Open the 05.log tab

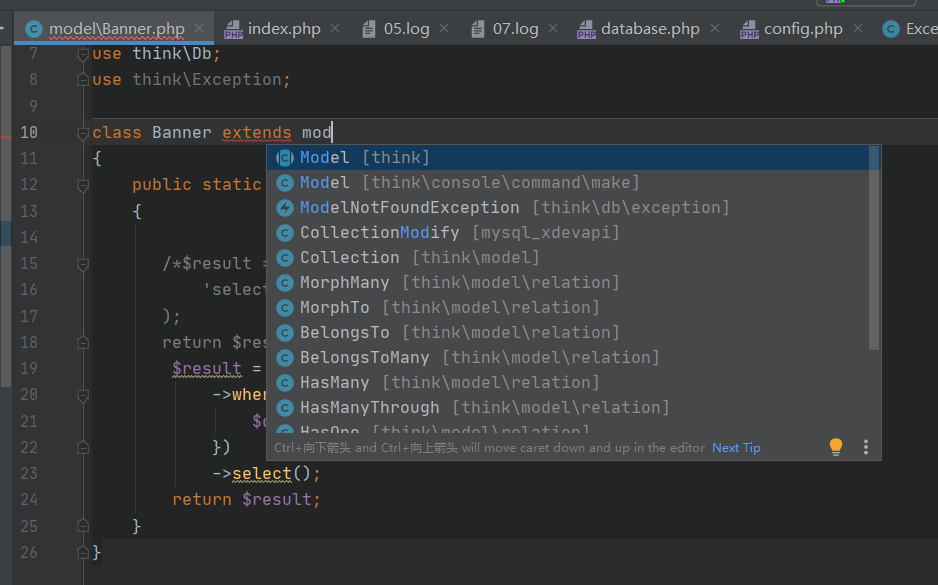(406, 29)
